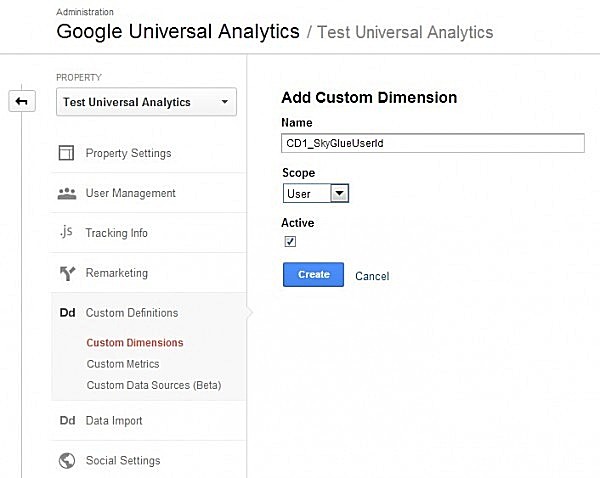Viewport: 600px width, 478px height.
Task: Open Google Universal Analytics breadcrumb heading
Action: [178, 31]
